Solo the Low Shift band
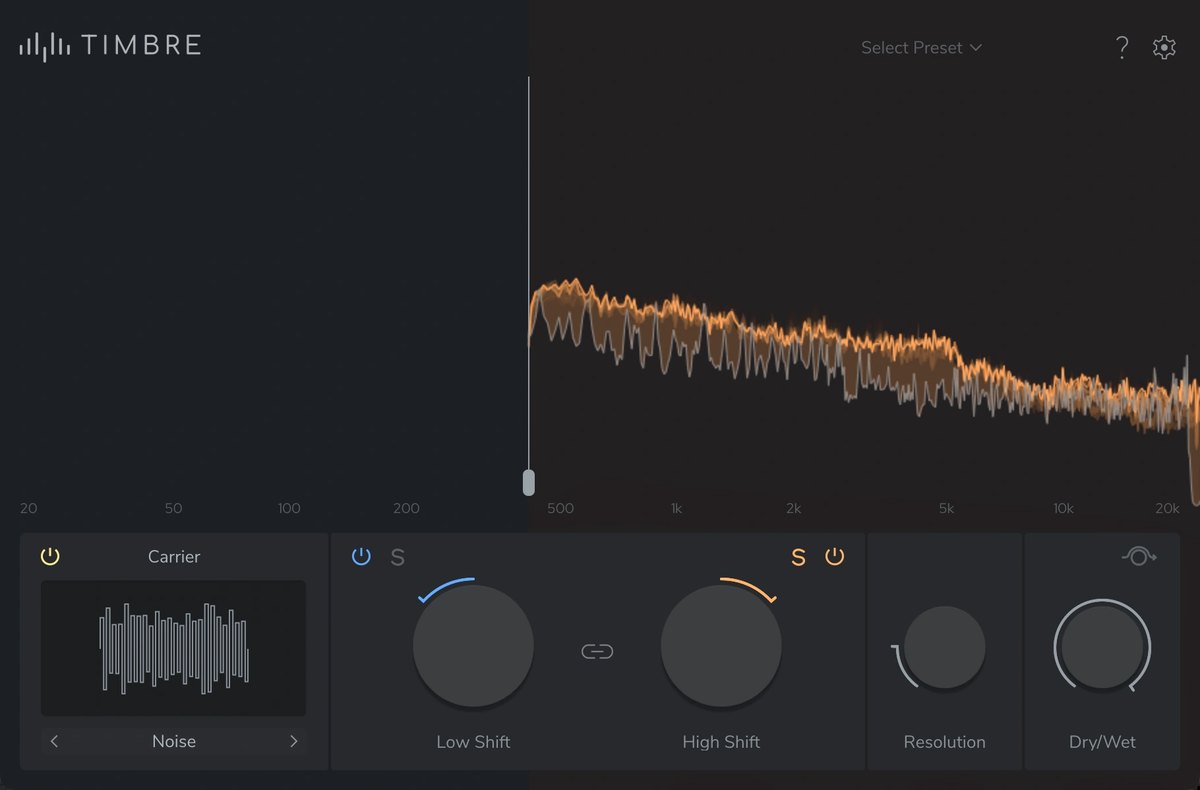 coord(397,557)
